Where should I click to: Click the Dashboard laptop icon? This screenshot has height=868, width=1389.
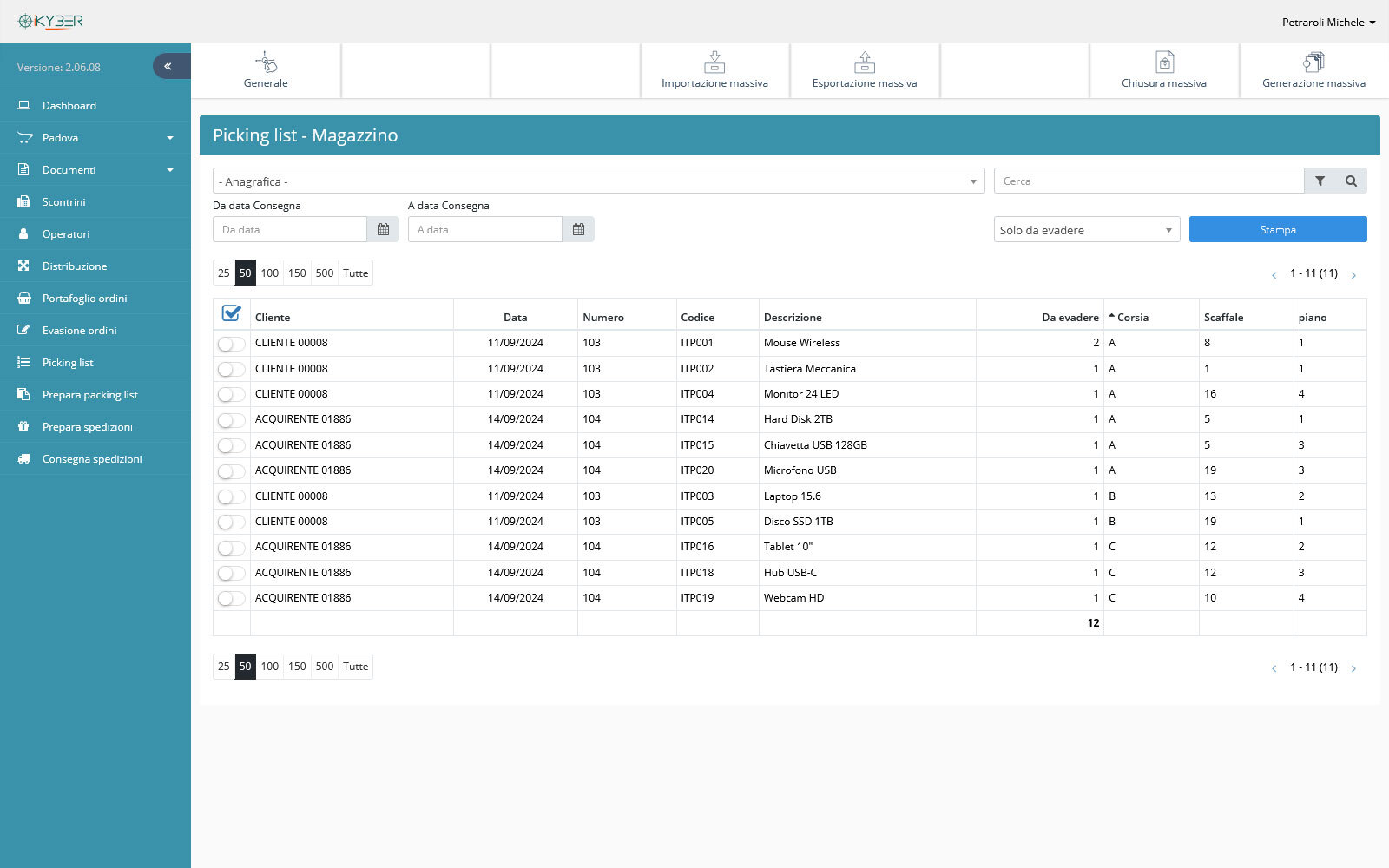pos(23,105)
